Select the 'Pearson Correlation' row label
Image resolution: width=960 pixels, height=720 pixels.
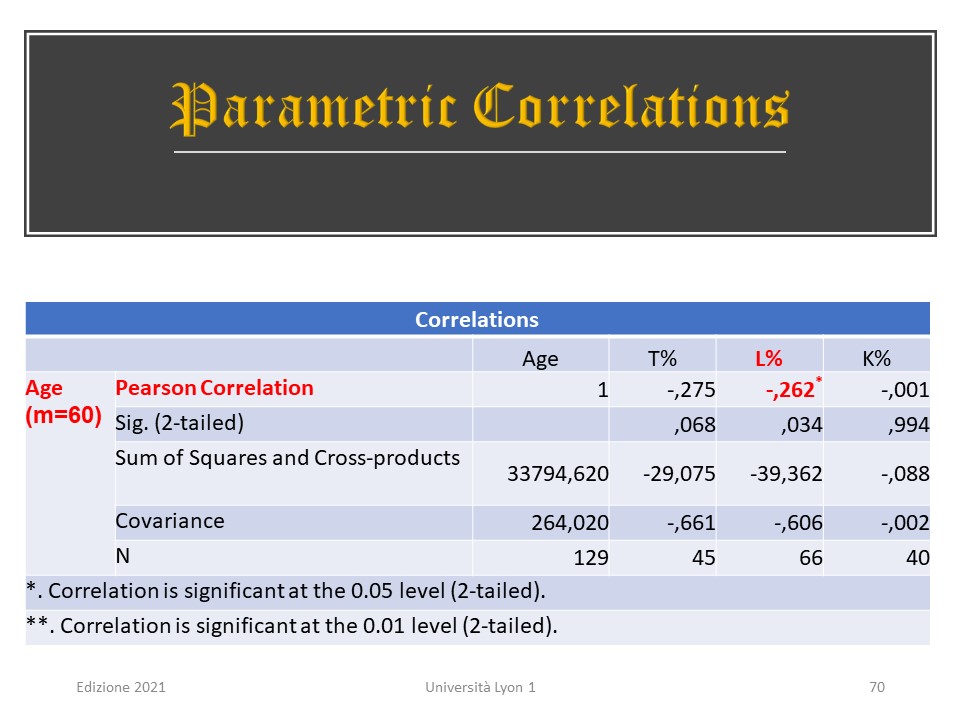click(x=214, y=388)
